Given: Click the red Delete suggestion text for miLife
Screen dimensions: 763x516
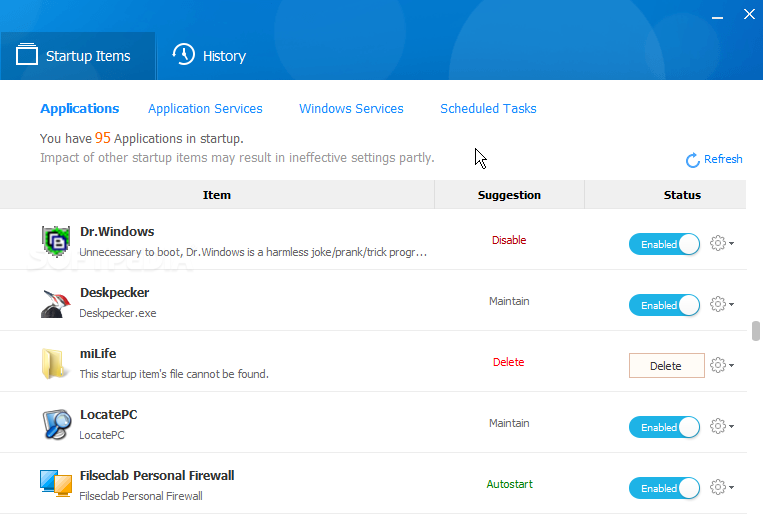Looking at the screenshot, I should tap(509, 362).
